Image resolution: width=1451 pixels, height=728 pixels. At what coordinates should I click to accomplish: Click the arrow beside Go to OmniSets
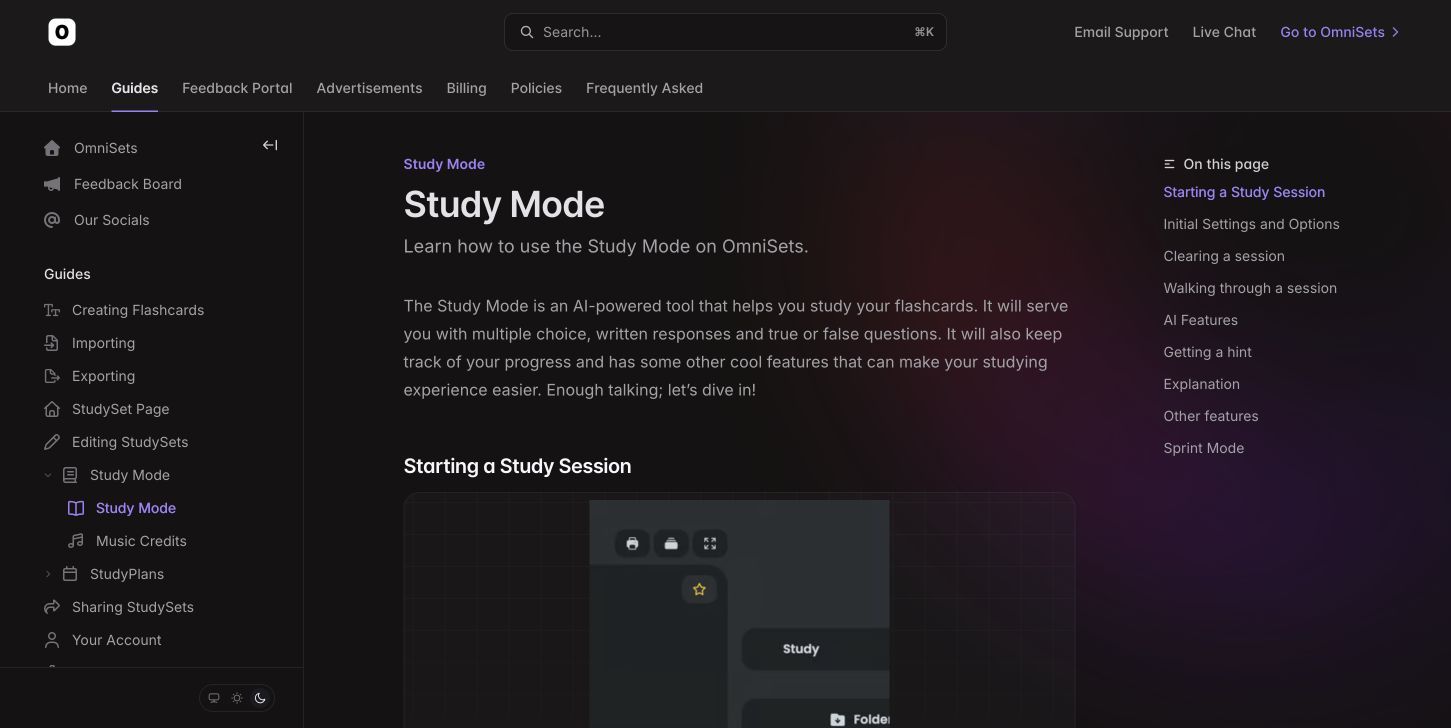[x=1395, y=32]
